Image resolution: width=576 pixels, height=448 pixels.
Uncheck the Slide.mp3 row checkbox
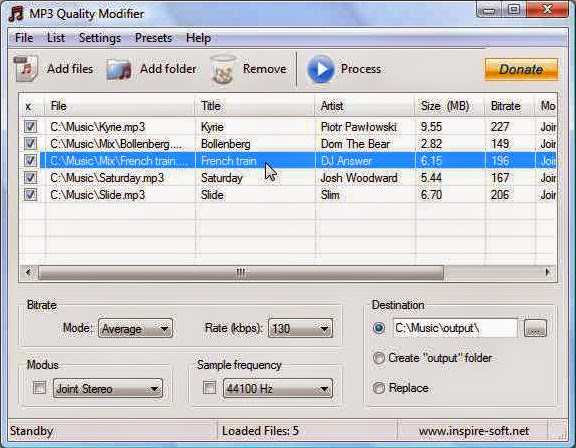30,195
